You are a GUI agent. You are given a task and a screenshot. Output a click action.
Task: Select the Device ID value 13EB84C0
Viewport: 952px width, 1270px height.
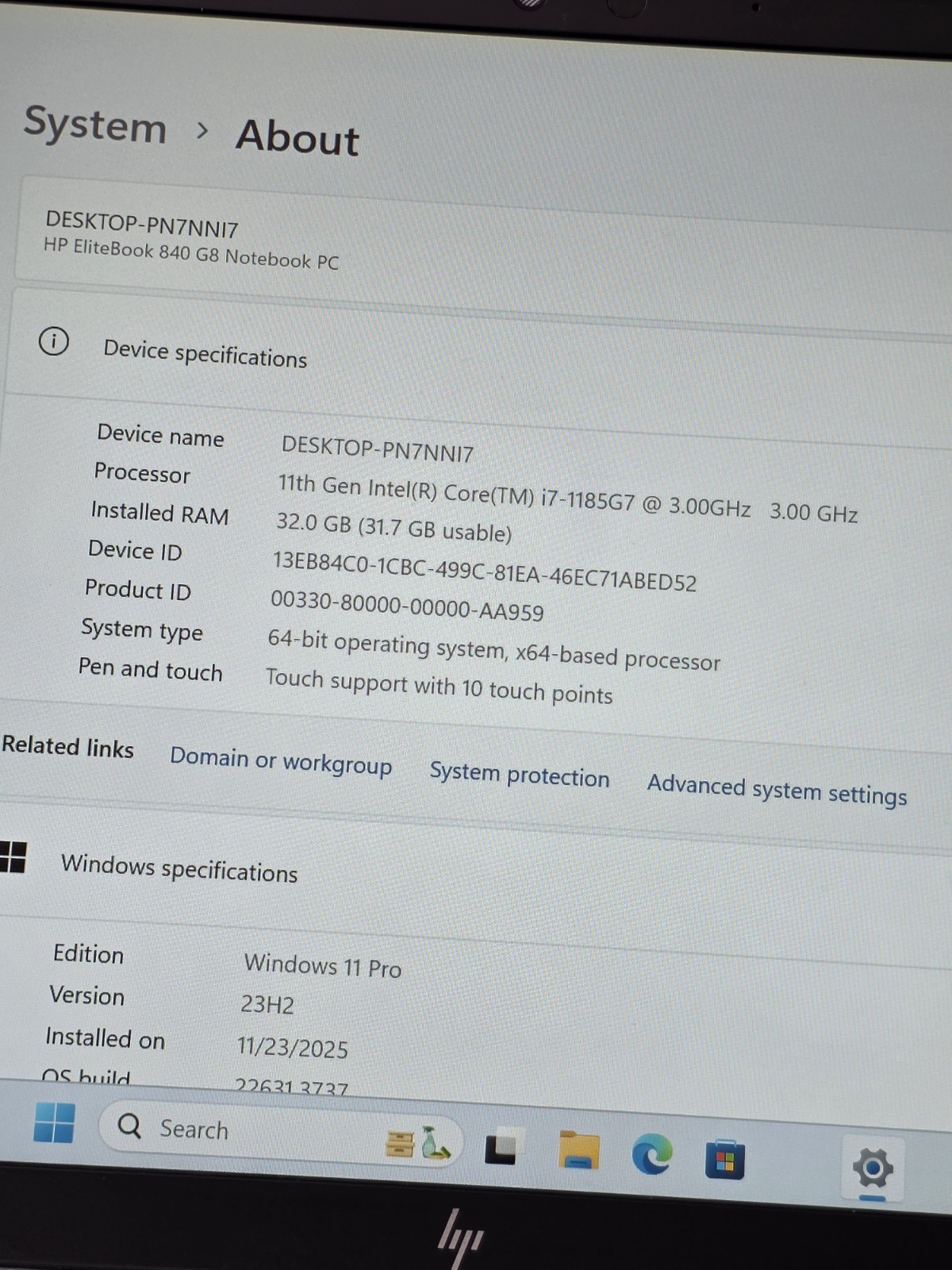[x=484, y=571]
